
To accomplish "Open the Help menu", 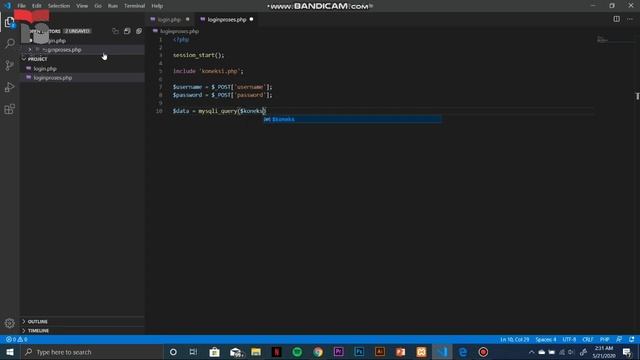I will (157, 6).
